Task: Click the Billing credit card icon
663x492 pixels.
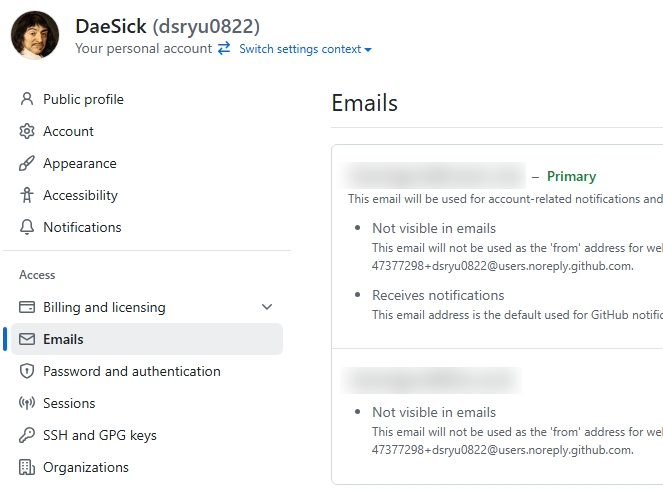Action: pos(27,307)
